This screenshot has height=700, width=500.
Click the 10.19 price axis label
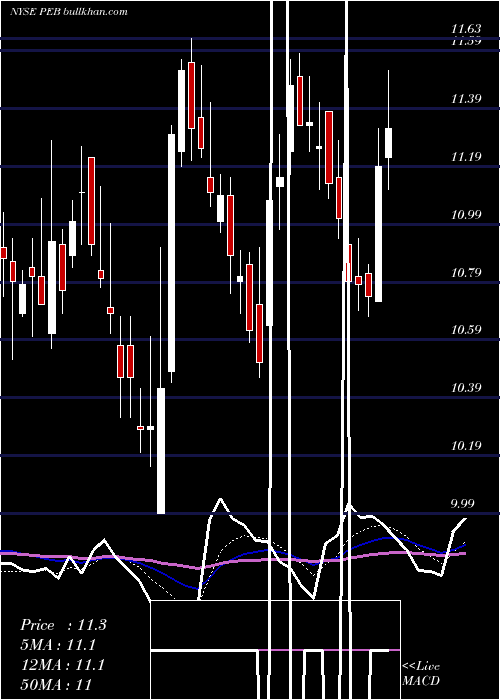[466, 446]
